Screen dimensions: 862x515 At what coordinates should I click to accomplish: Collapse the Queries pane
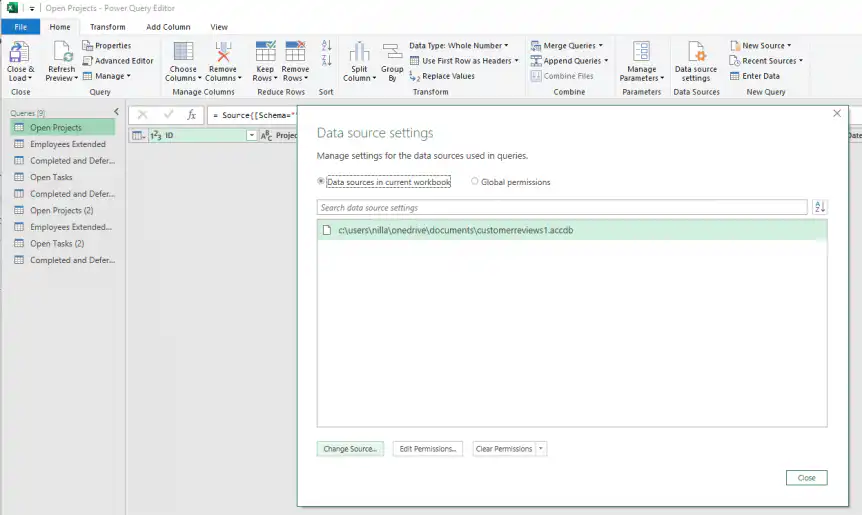coord(116,112)
